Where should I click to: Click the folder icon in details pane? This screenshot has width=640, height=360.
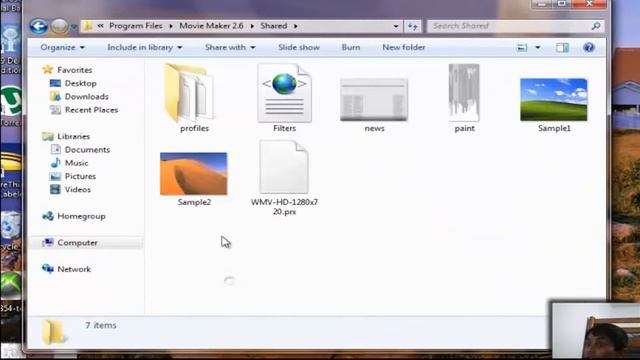pos(53,331)
